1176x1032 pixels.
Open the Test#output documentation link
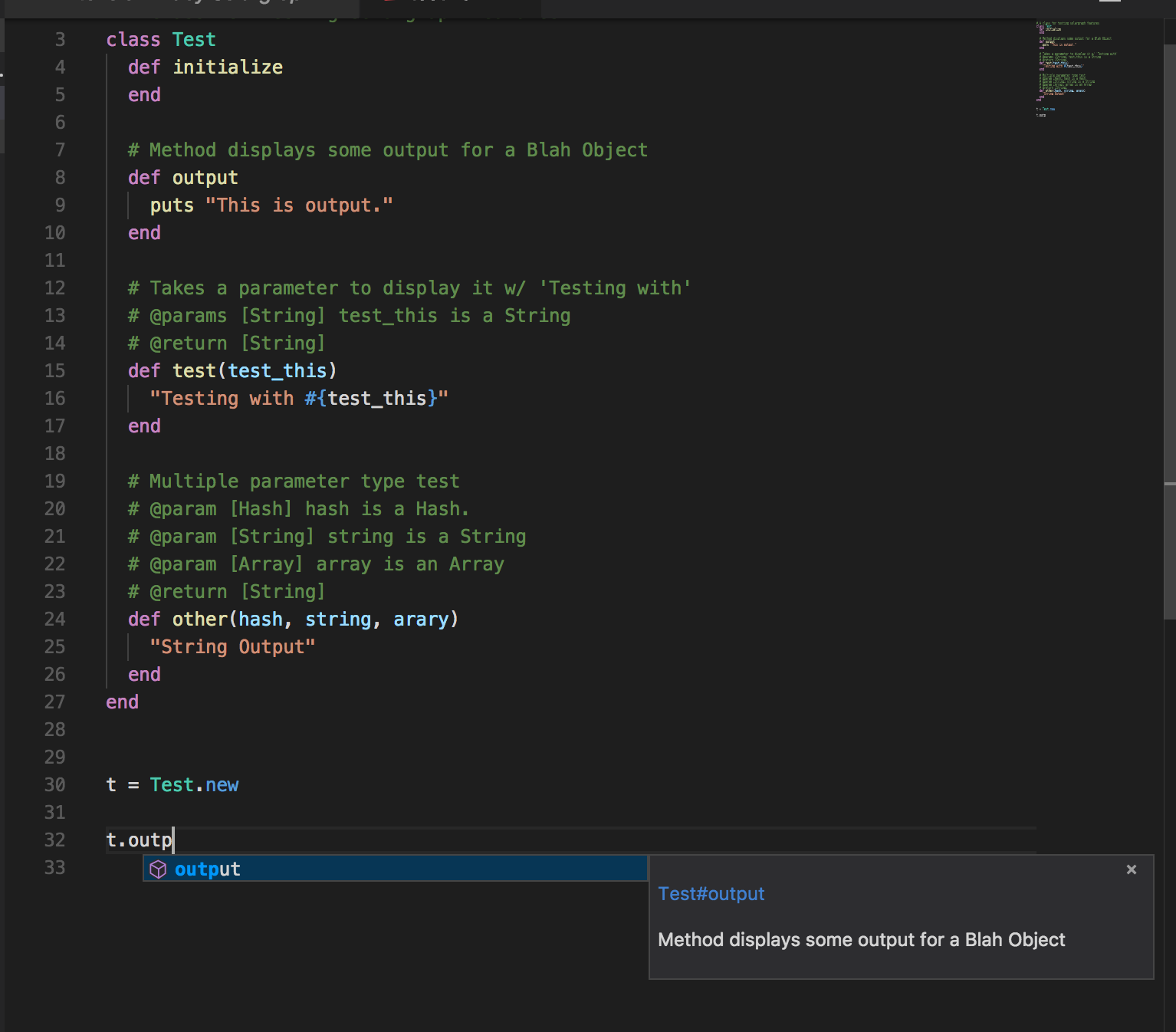coord(710,893)
